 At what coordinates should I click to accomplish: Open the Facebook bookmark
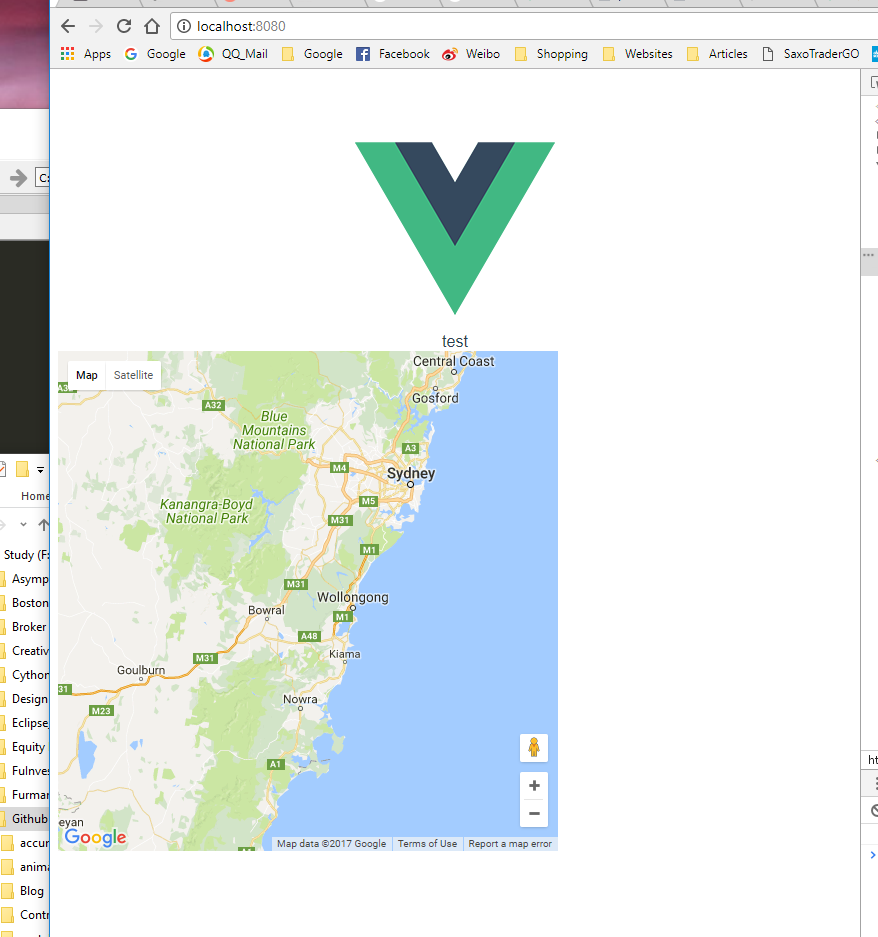(393, 54)
